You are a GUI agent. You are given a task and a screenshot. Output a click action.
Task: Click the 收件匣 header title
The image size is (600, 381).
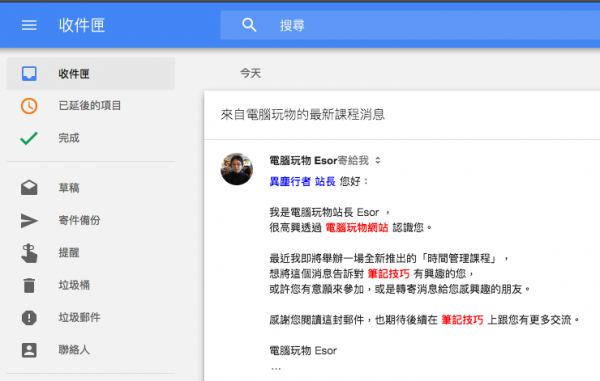tap(82, 25)
